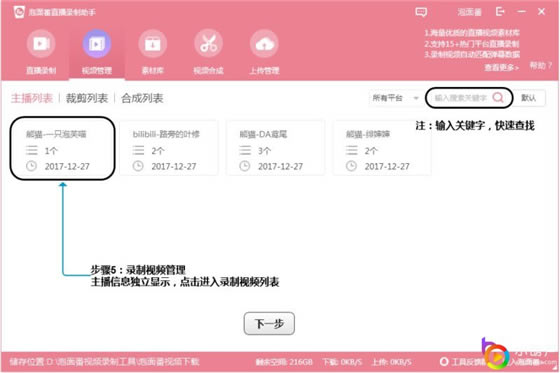Open the 熊猫-DA streamer card with 3个

[276, 148]
